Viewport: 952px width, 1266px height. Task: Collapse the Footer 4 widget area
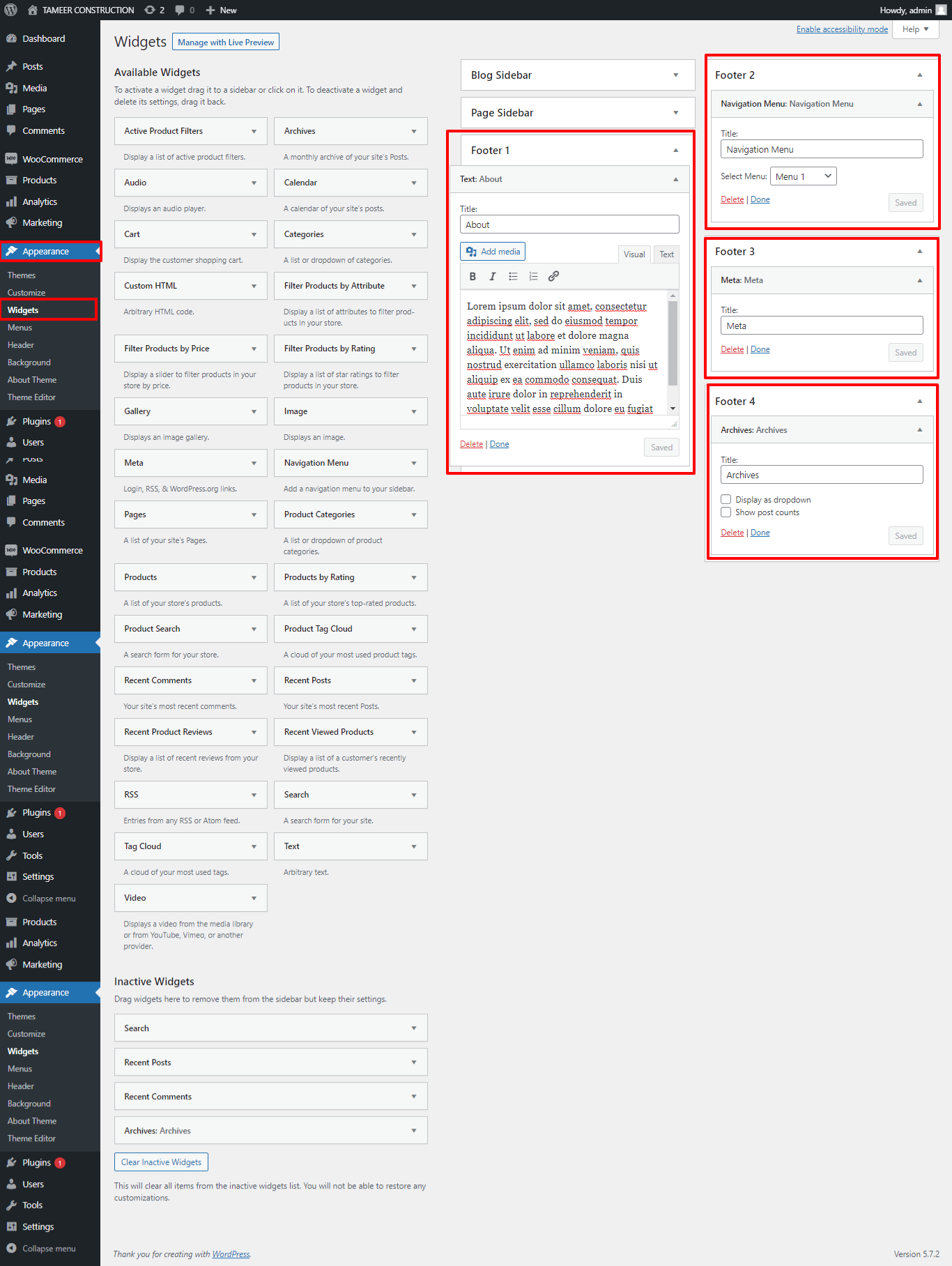(x=919, y=401)
